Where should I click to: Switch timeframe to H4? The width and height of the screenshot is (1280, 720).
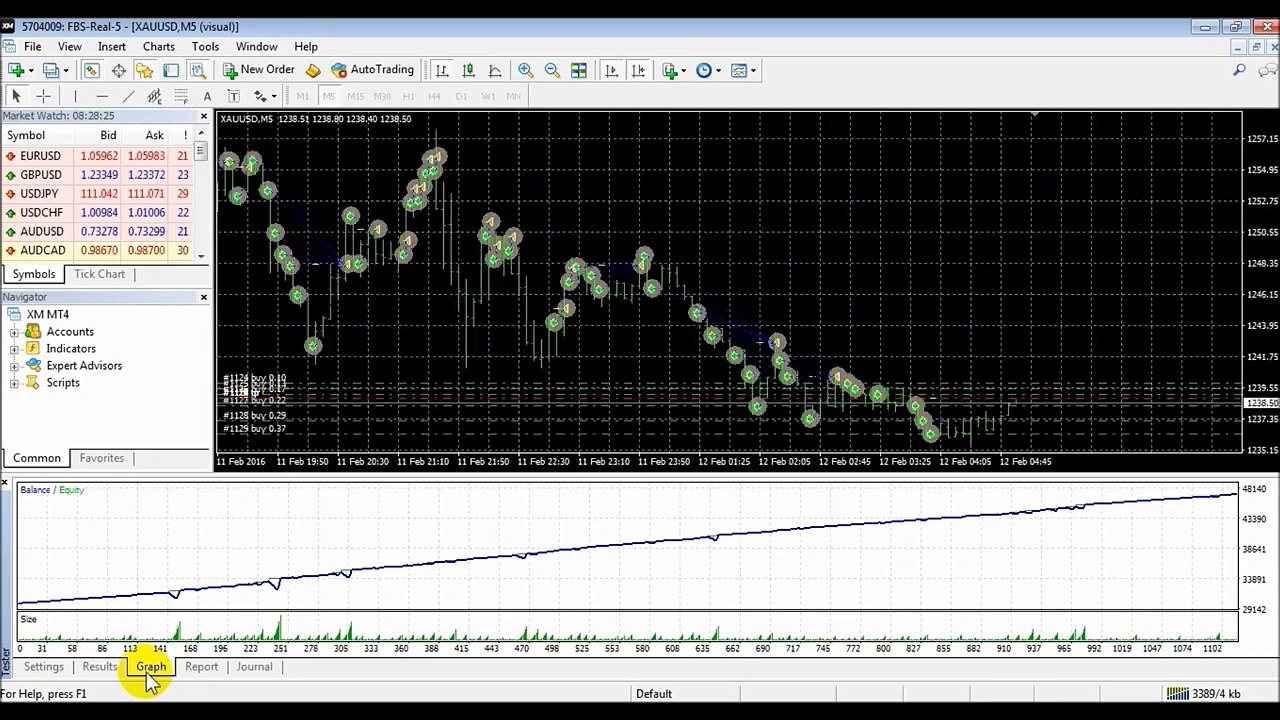(x=434, y=96)
